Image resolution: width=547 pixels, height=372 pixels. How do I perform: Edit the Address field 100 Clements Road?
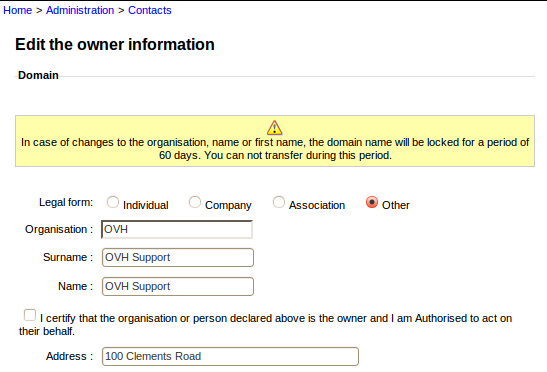pos(230,356)
